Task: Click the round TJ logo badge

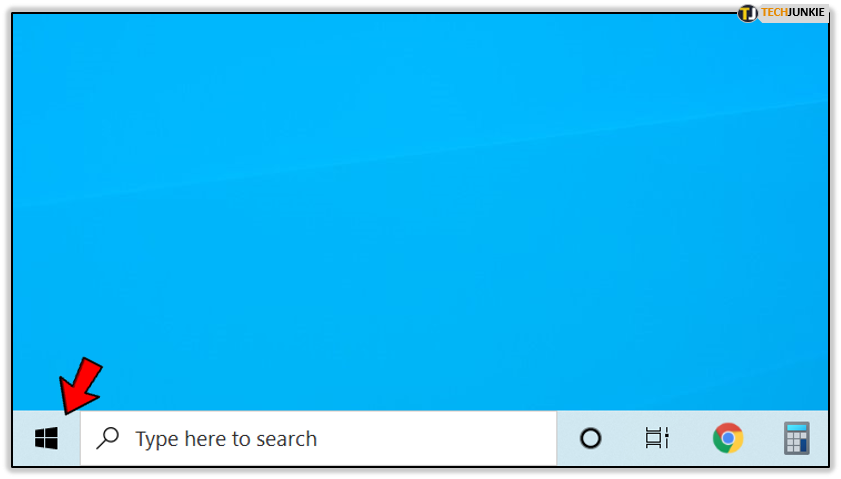Action: coord(747,13)
